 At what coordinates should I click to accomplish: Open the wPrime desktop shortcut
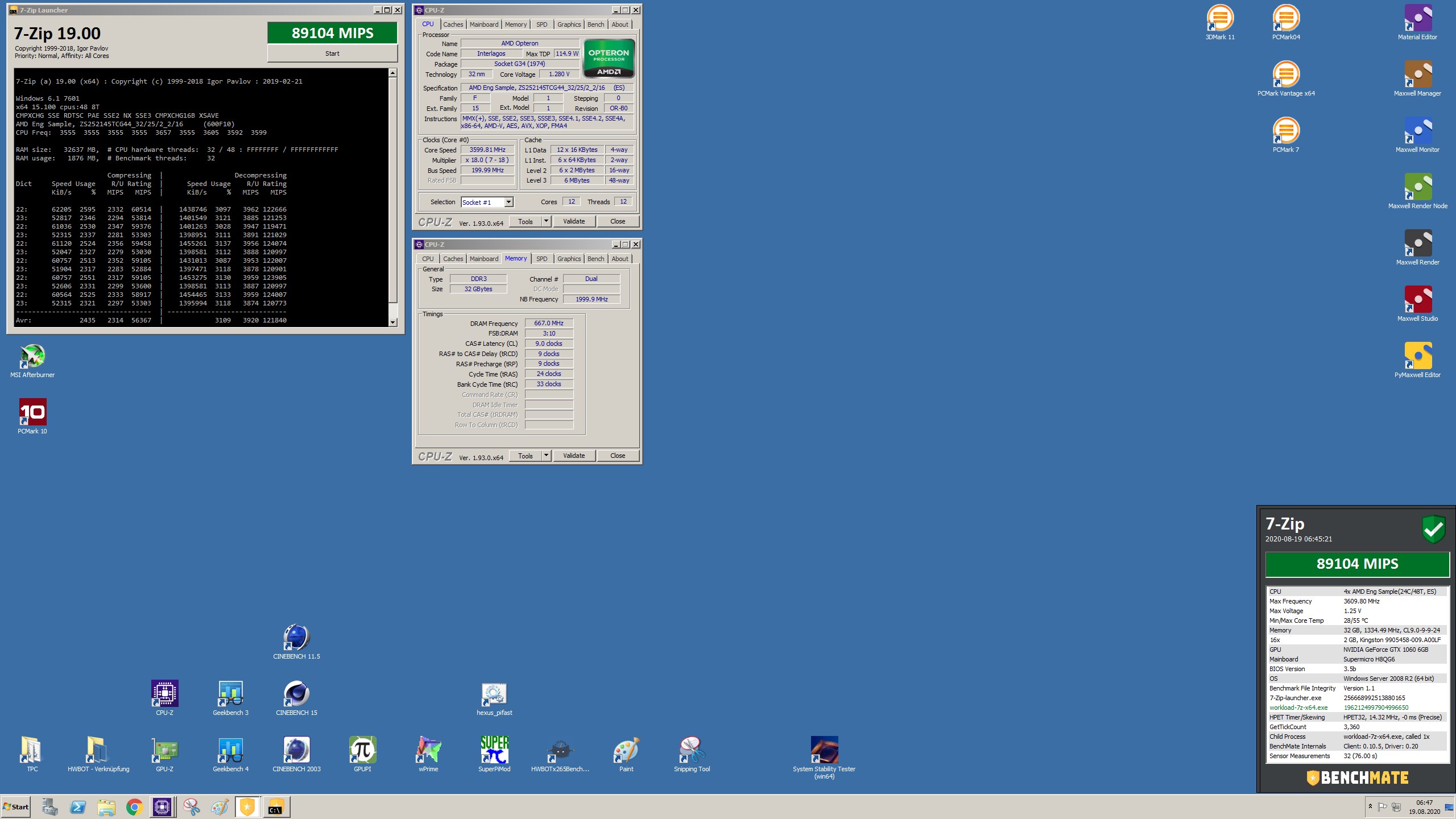(x=428, y=755)
